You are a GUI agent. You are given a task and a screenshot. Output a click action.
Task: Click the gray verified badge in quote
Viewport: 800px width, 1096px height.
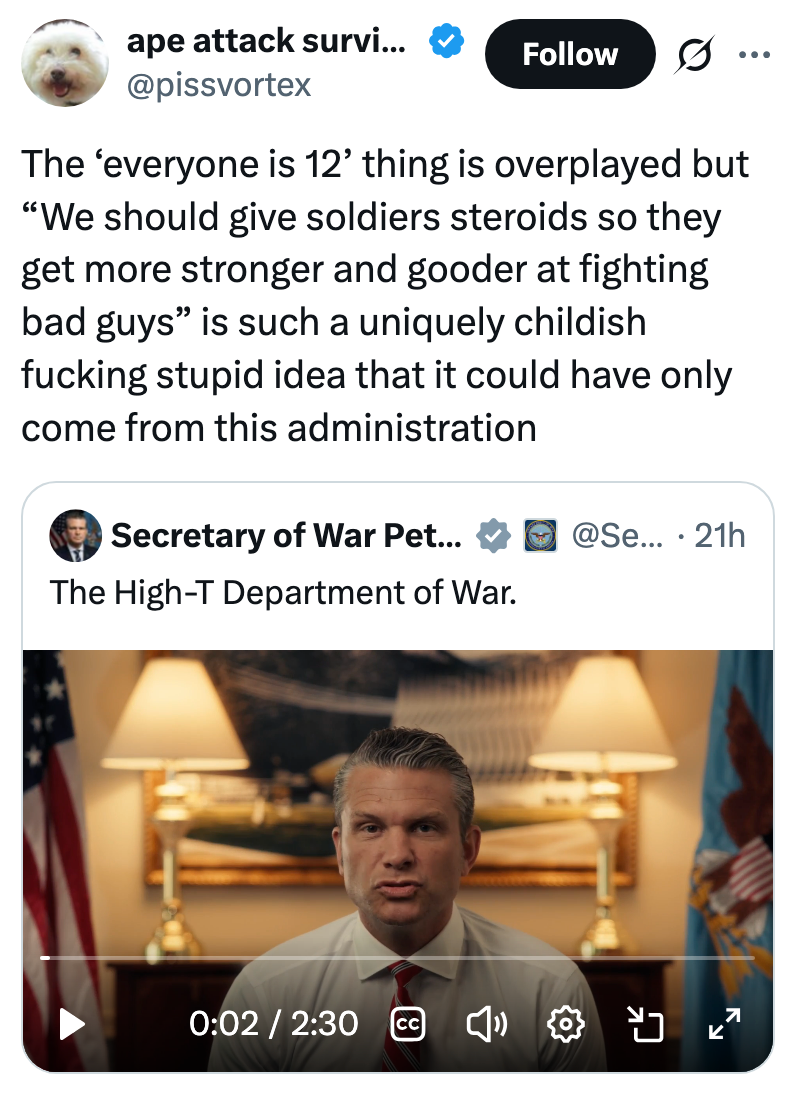pos(493,535)
